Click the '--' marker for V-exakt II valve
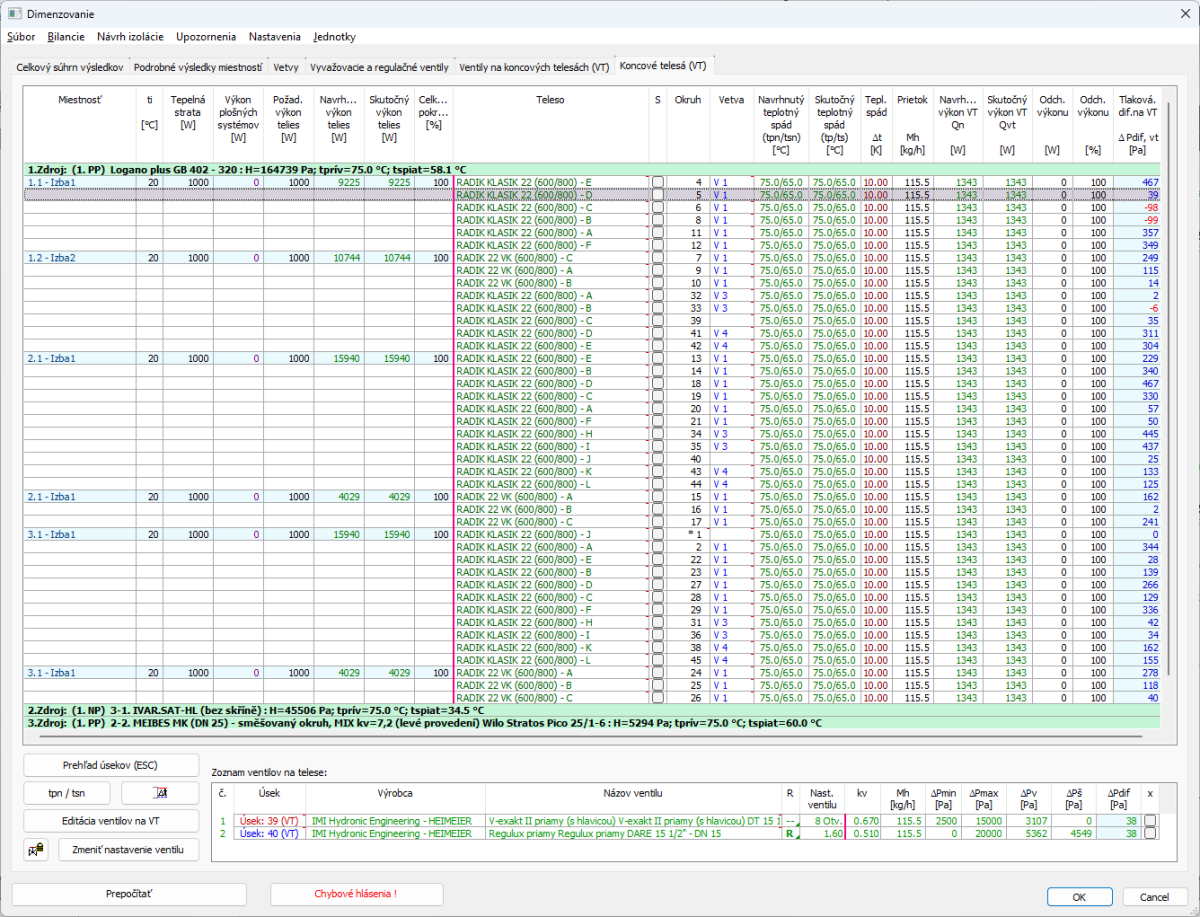 [790, 820]
